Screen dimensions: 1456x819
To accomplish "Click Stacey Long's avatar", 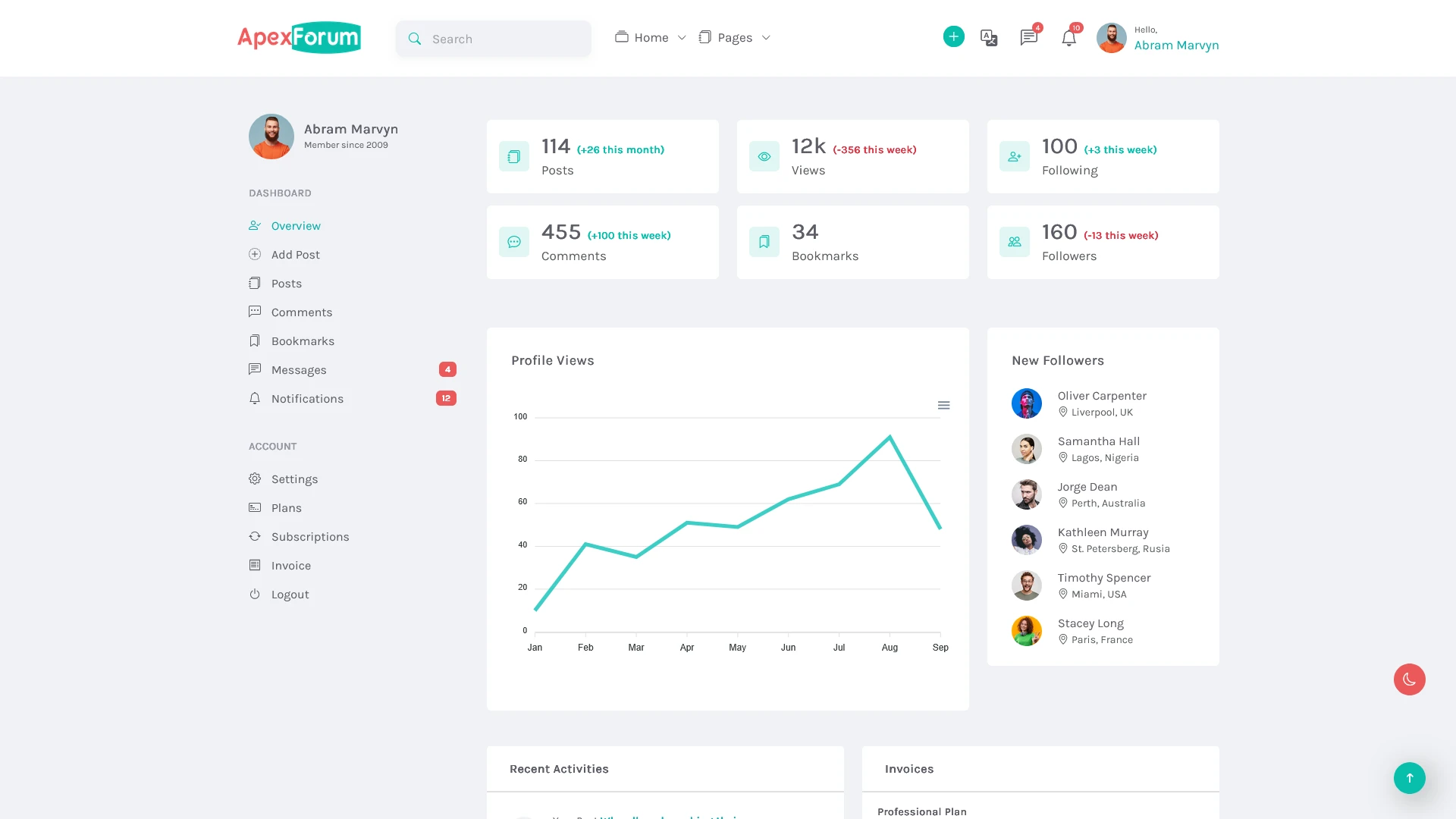I will click(x=1027, y=631).
